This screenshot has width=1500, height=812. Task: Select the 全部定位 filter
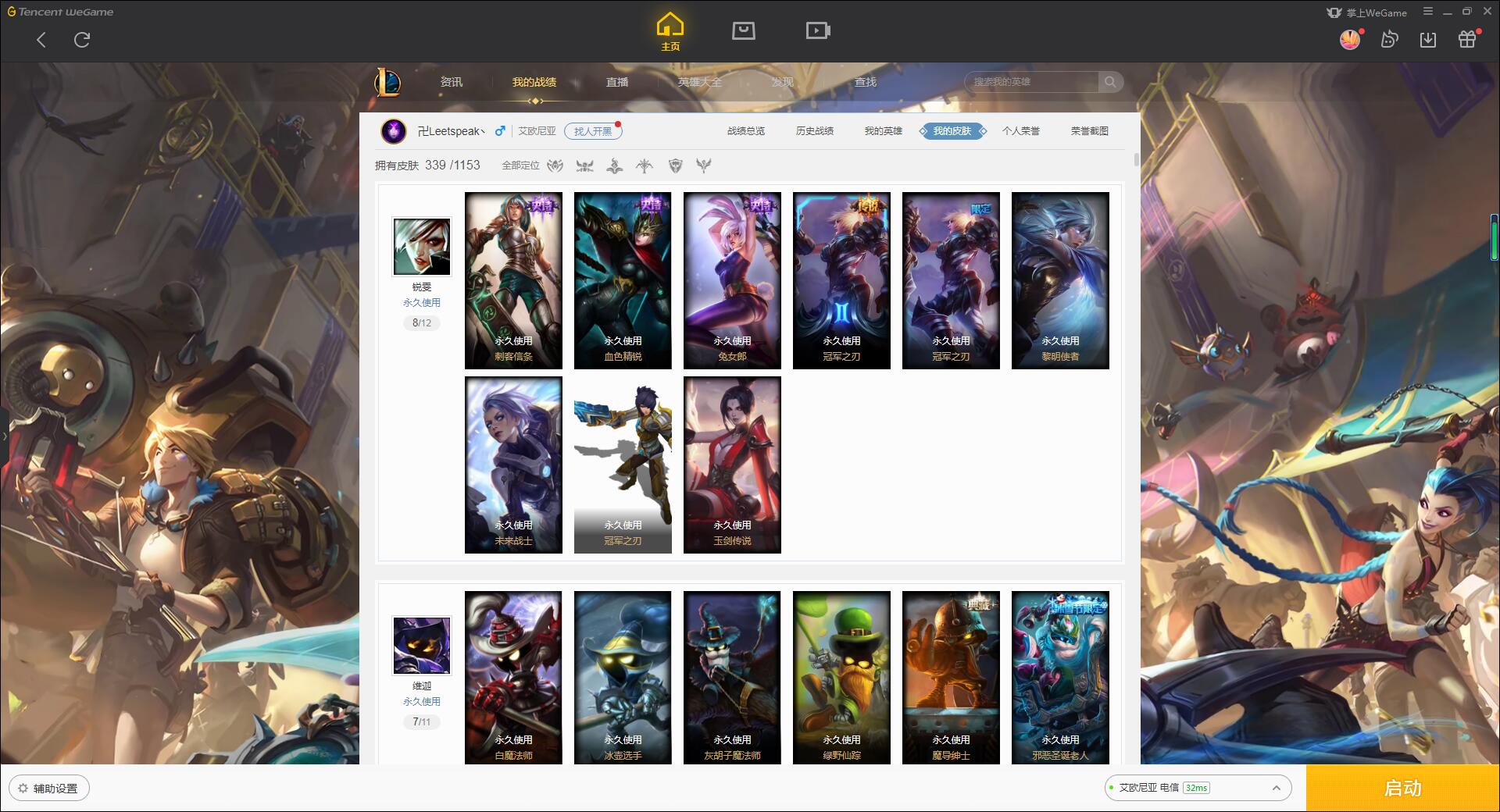point(521,166)
